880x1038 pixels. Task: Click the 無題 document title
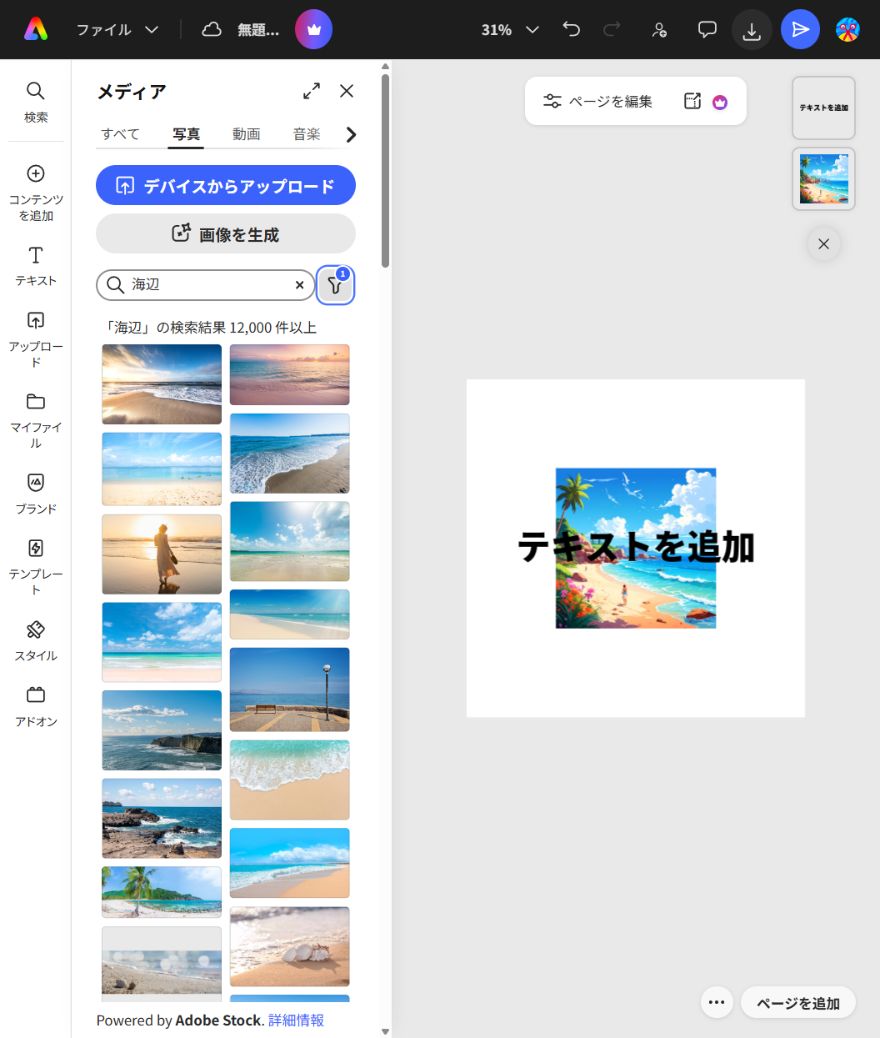[x=258, y=30]
